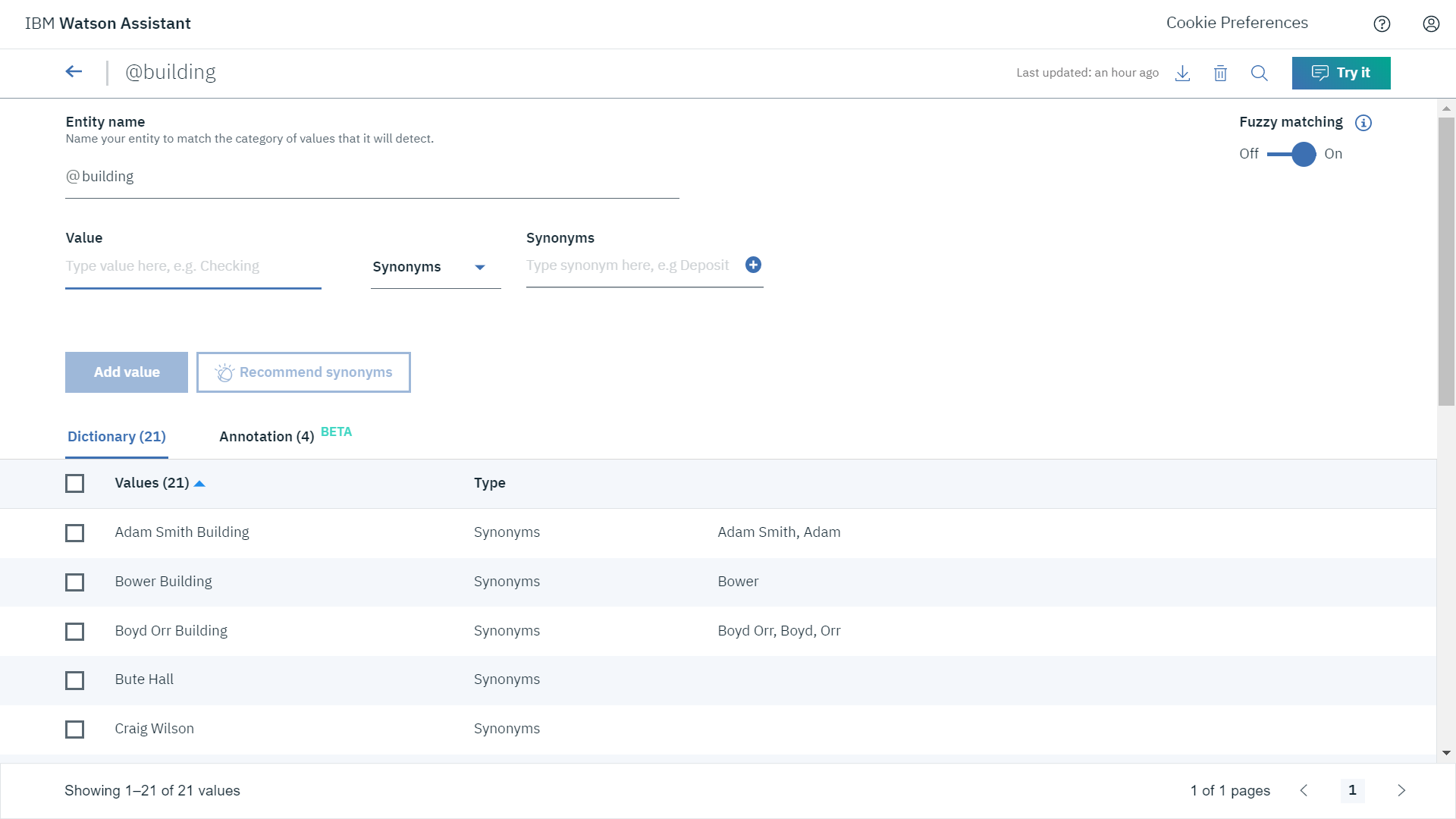
Task: Download the entity with the export icon
Action: click(x=1182, y=74)
